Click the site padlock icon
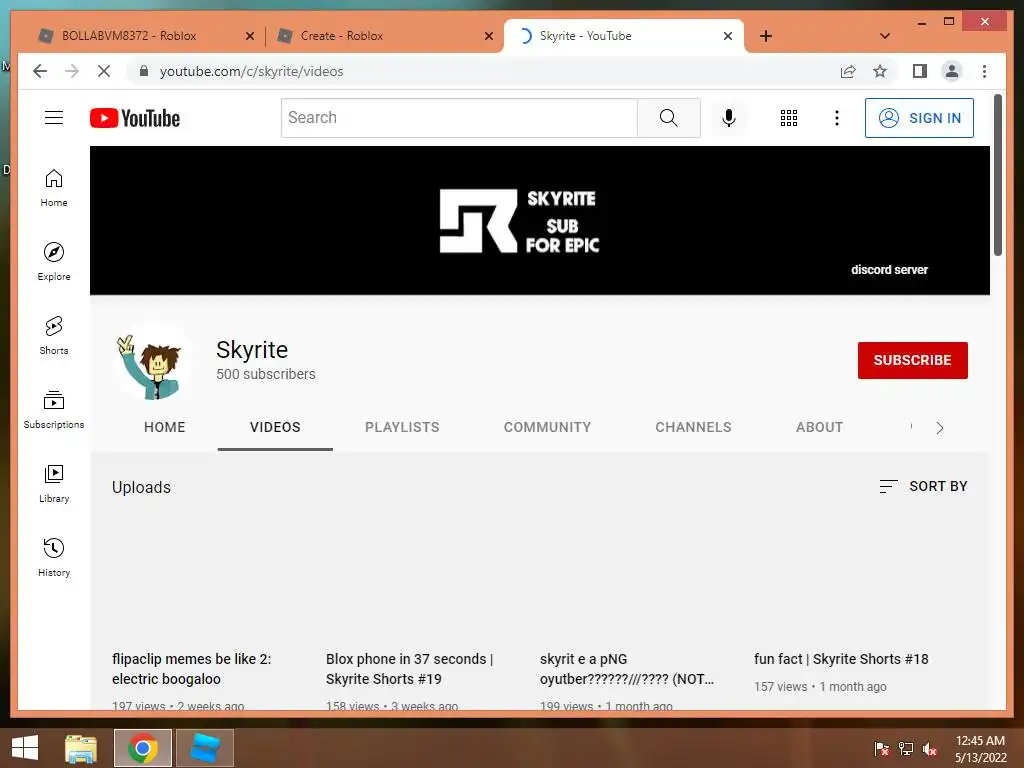The width and height of the screenshot is (1024, 768). [x=144, y=71]
